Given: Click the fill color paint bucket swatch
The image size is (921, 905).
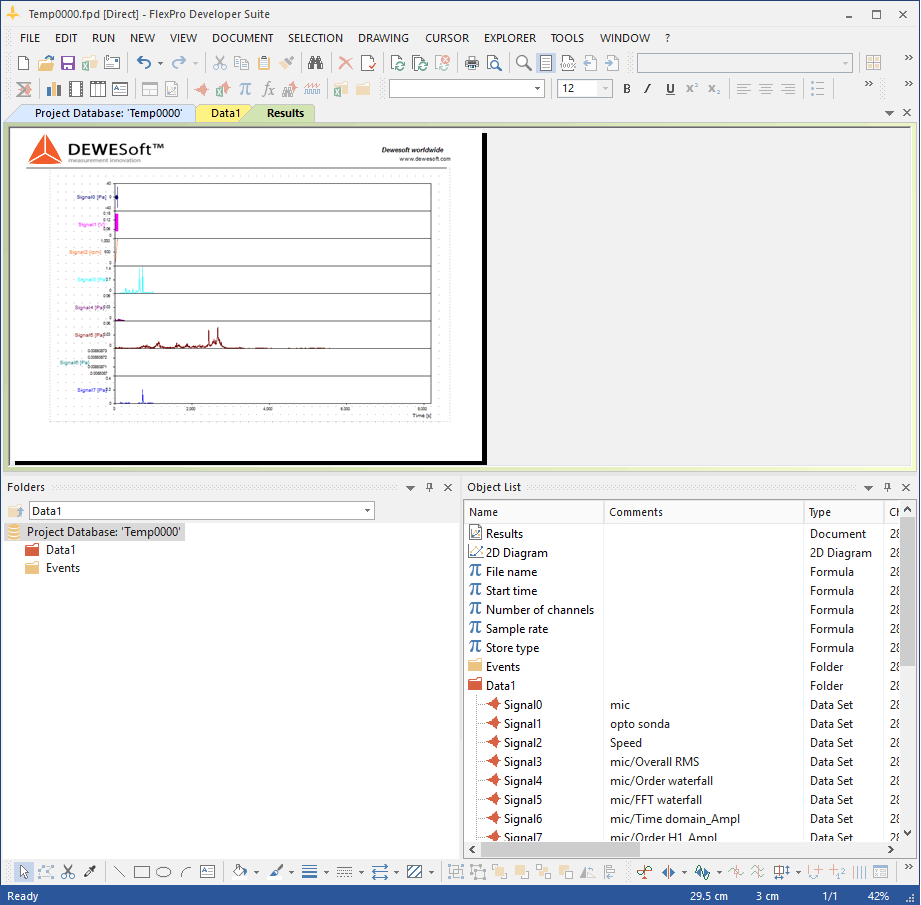Looking at the screenshot, I should 240,872.
